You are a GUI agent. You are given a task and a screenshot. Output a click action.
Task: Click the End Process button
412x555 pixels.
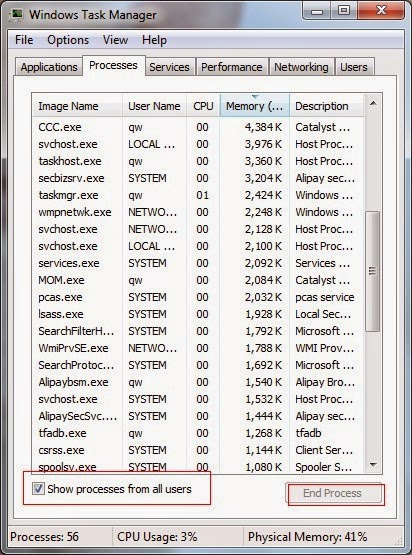click(333, 493)
